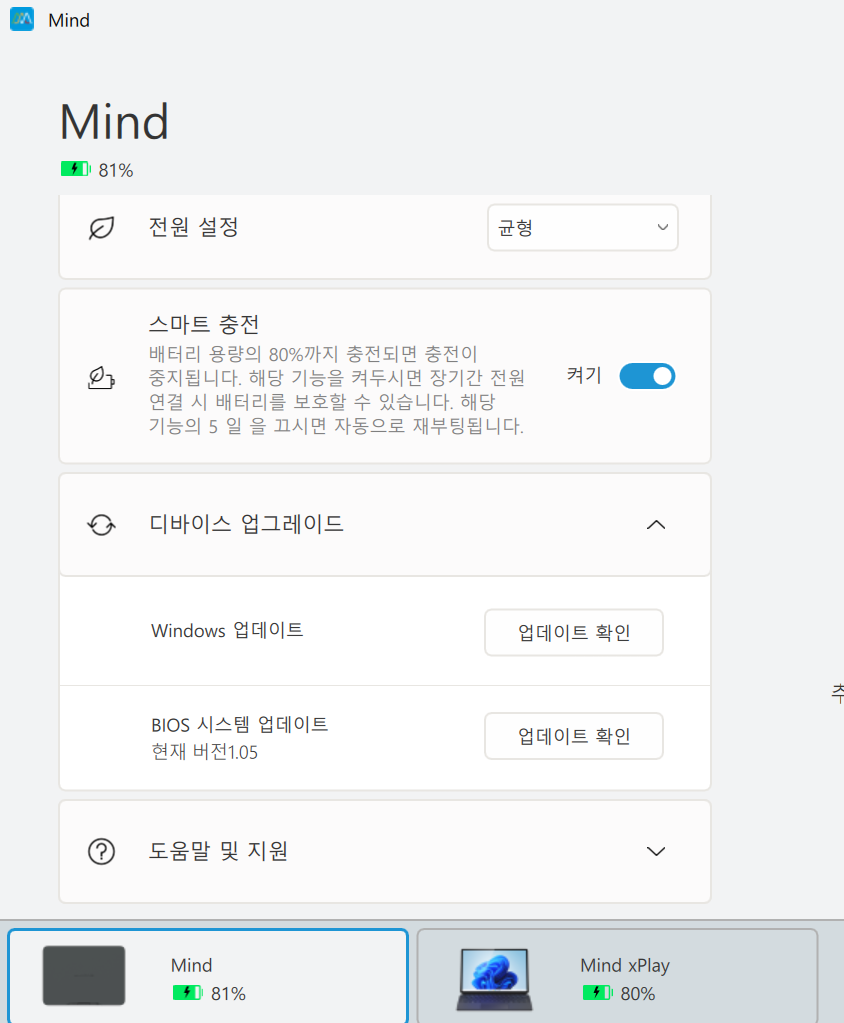Screen dimensions: 844x1023
Task: Turn off the 스마트 충전 toggle
Action: click(647, 376)
